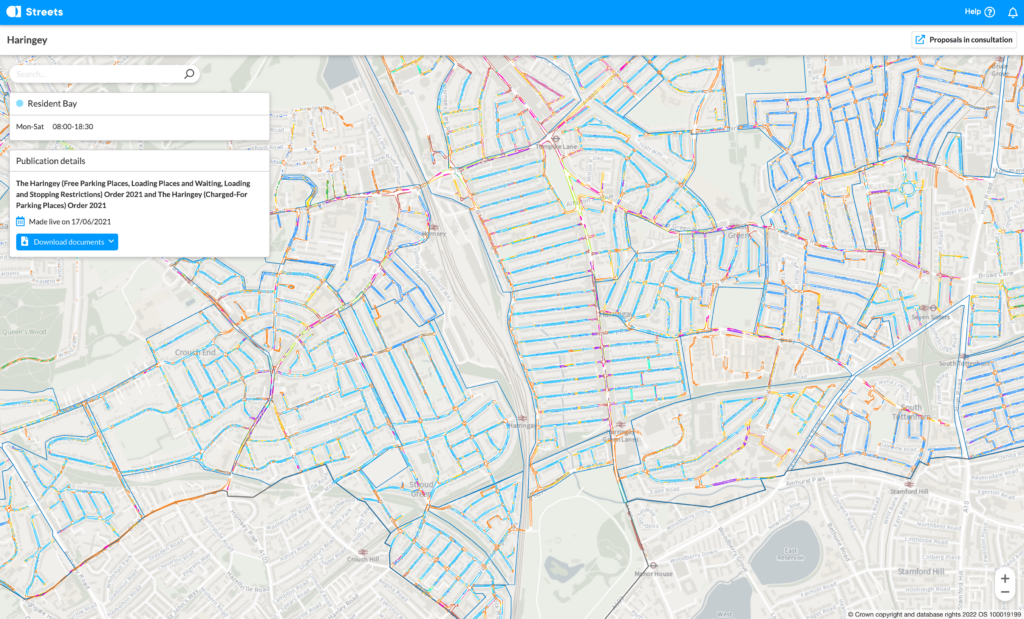
Task: Click the Streets logo icon
Action: pos(11,11)
